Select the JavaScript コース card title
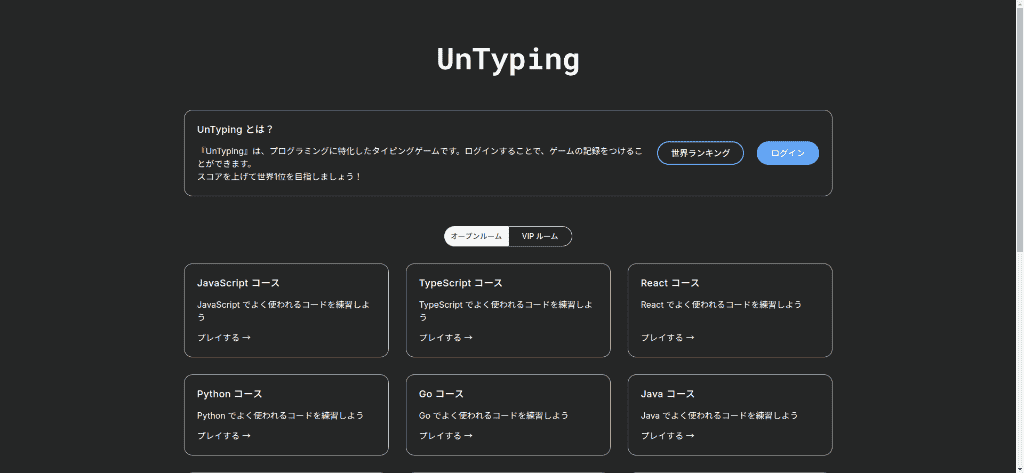The height and width of the screenshot is (473, 1024). coord(237,283)
